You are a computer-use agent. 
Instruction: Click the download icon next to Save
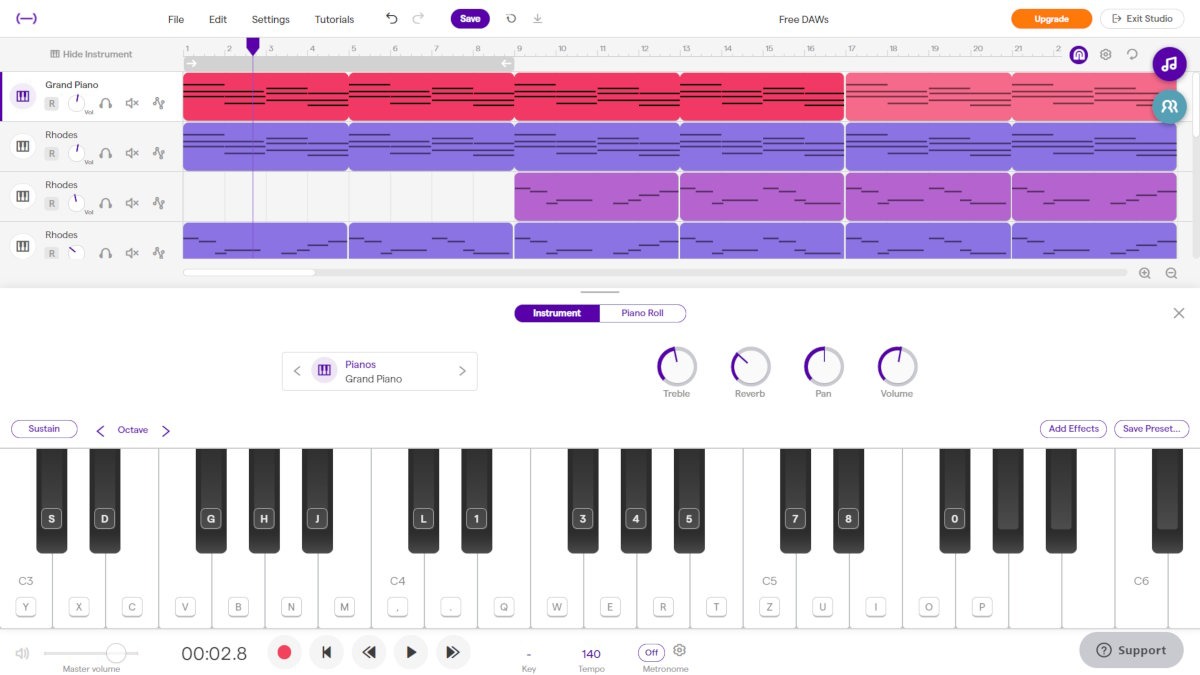[537, 18]
